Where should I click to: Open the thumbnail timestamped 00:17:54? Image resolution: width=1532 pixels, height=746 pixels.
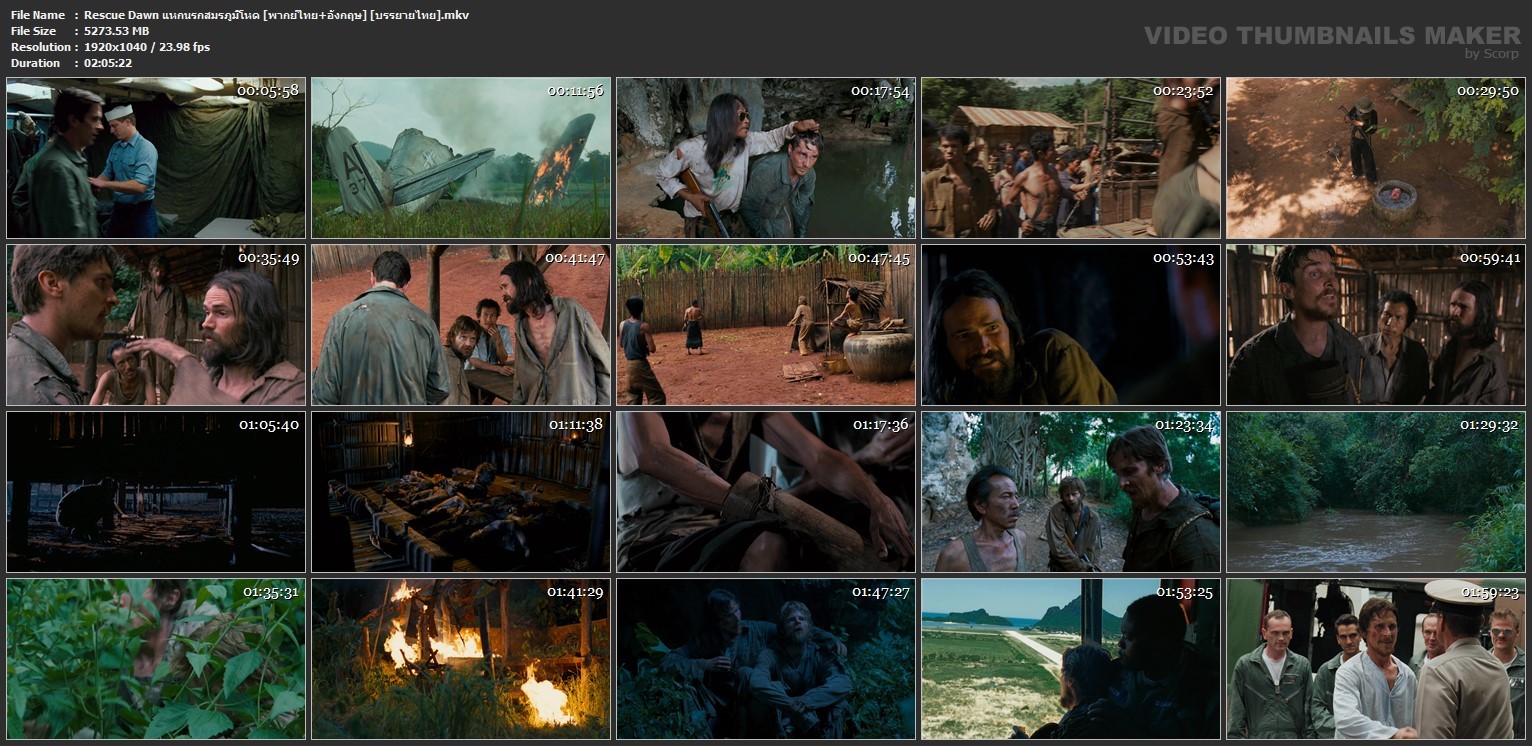point(766,158)
